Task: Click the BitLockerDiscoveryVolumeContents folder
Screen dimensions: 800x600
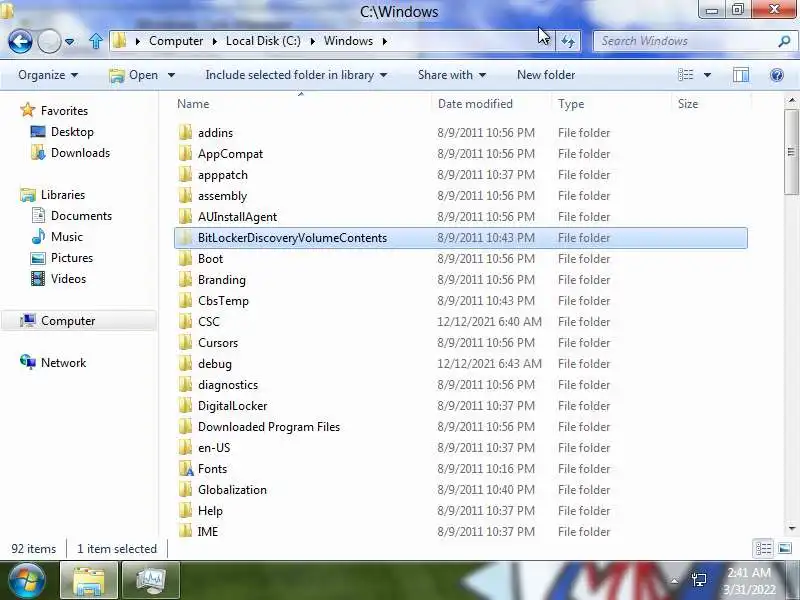Action: (461, 238)
